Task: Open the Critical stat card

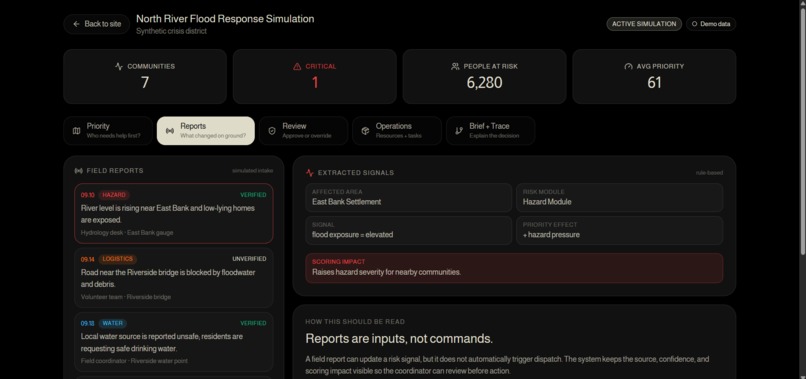Action: point(315,77)
